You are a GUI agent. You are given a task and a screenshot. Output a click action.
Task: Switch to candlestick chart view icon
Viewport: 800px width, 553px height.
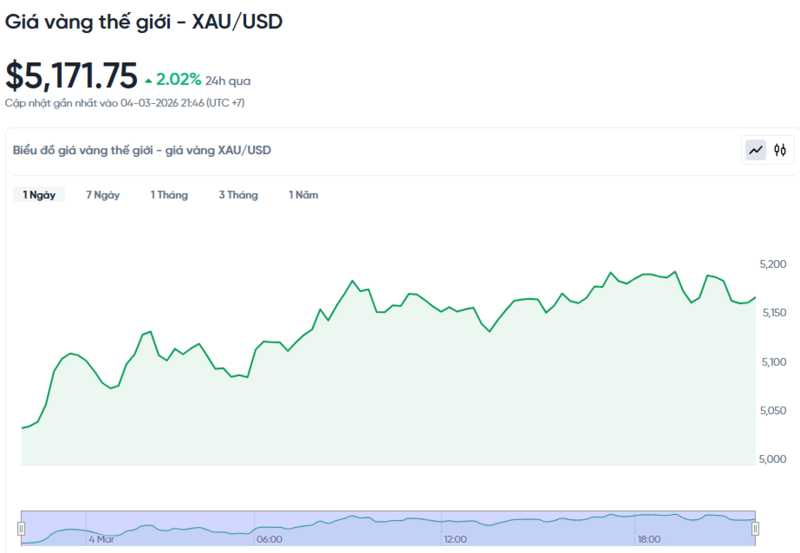click(780, 151)
